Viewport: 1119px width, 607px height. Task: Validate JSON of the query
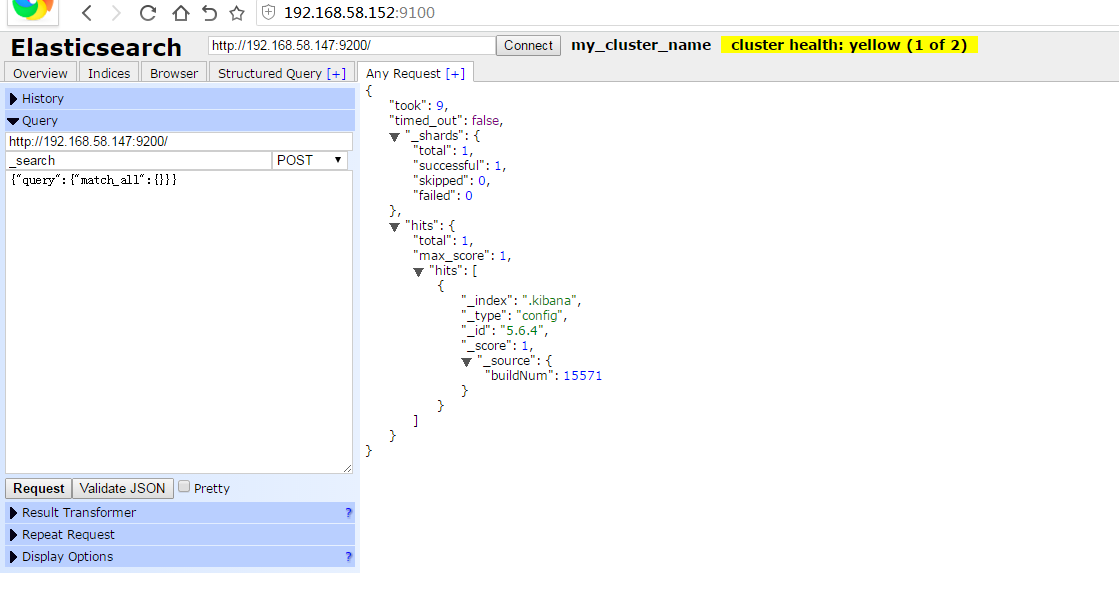click(122, 489)
